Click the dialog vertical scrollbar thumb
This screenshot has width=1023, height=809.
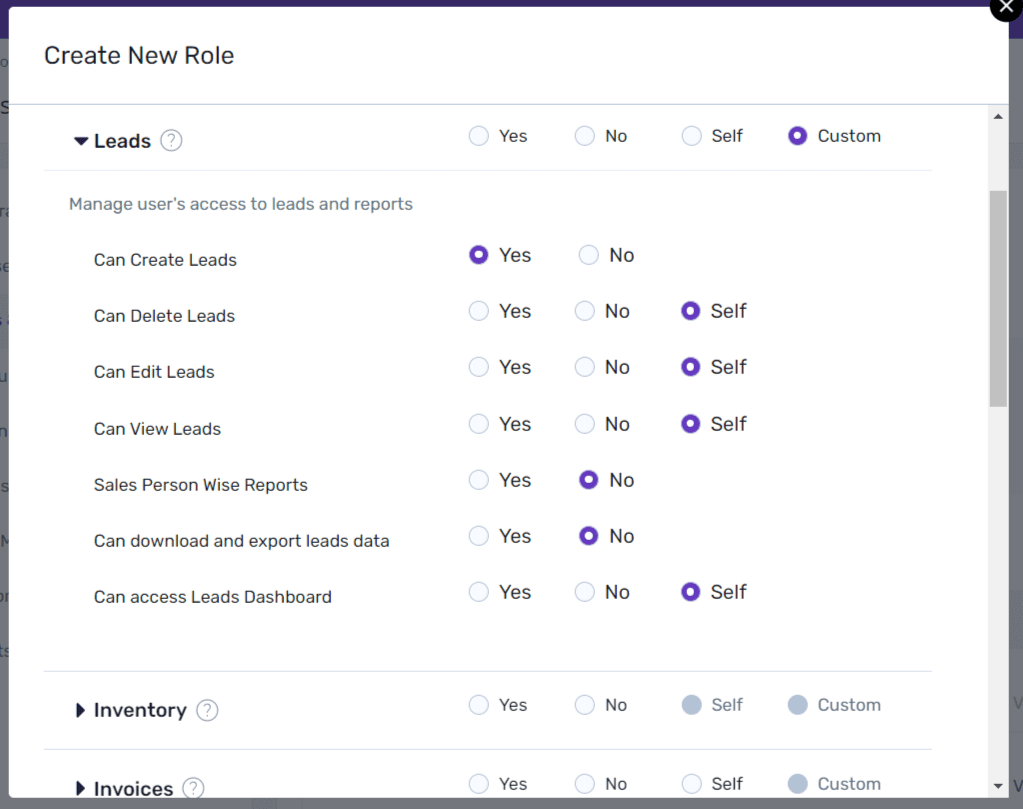click(998, 299)
